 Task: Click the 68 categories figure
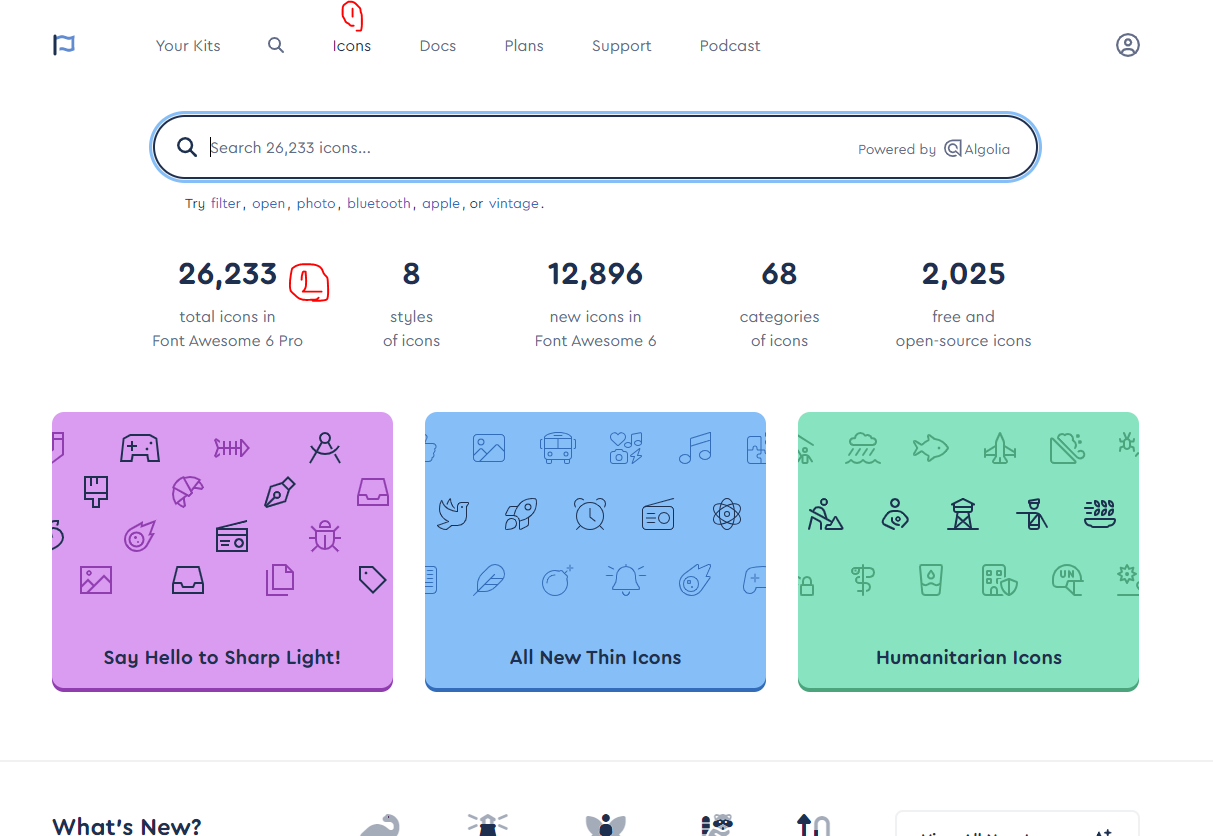click(x=779, y=273)
